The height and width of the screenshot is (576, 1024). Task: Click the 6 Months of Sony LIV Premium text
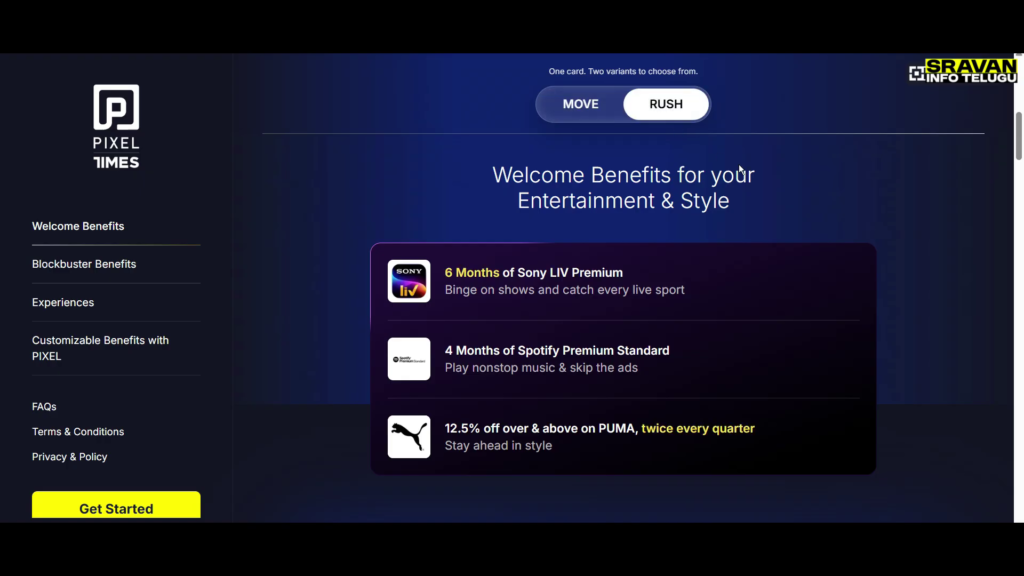[534, 272]
